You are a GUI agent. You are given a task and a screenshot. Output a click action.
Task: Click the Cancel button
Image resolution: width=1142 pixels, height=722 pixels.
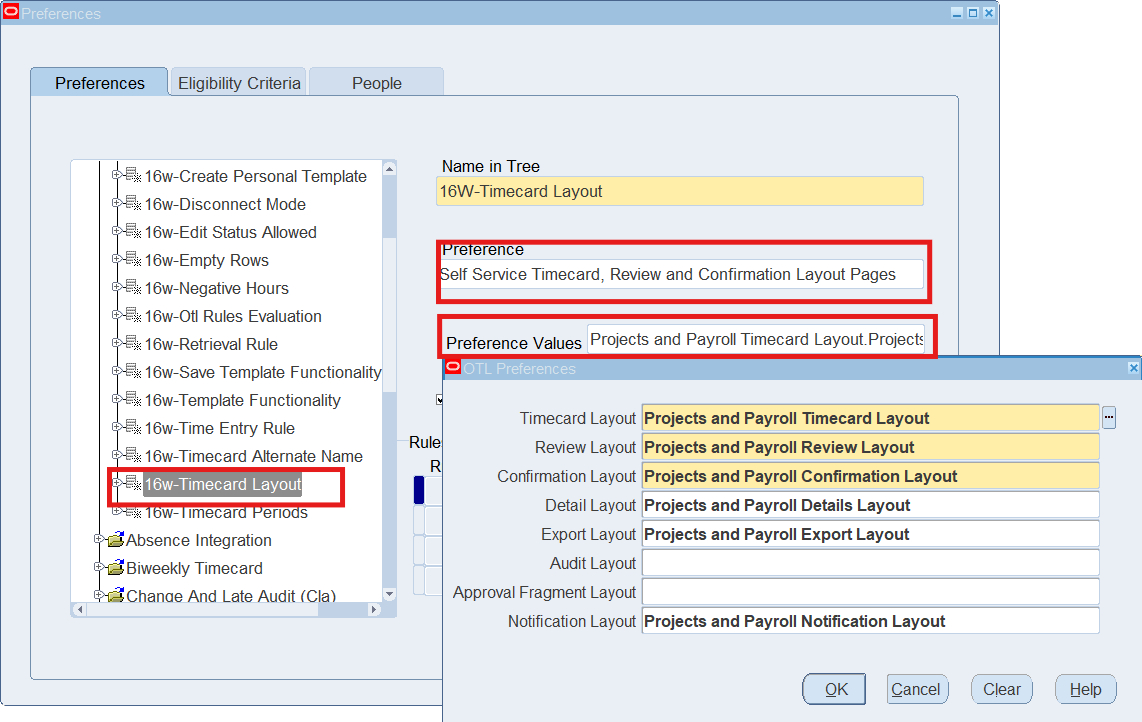click(x=916, y=689)
